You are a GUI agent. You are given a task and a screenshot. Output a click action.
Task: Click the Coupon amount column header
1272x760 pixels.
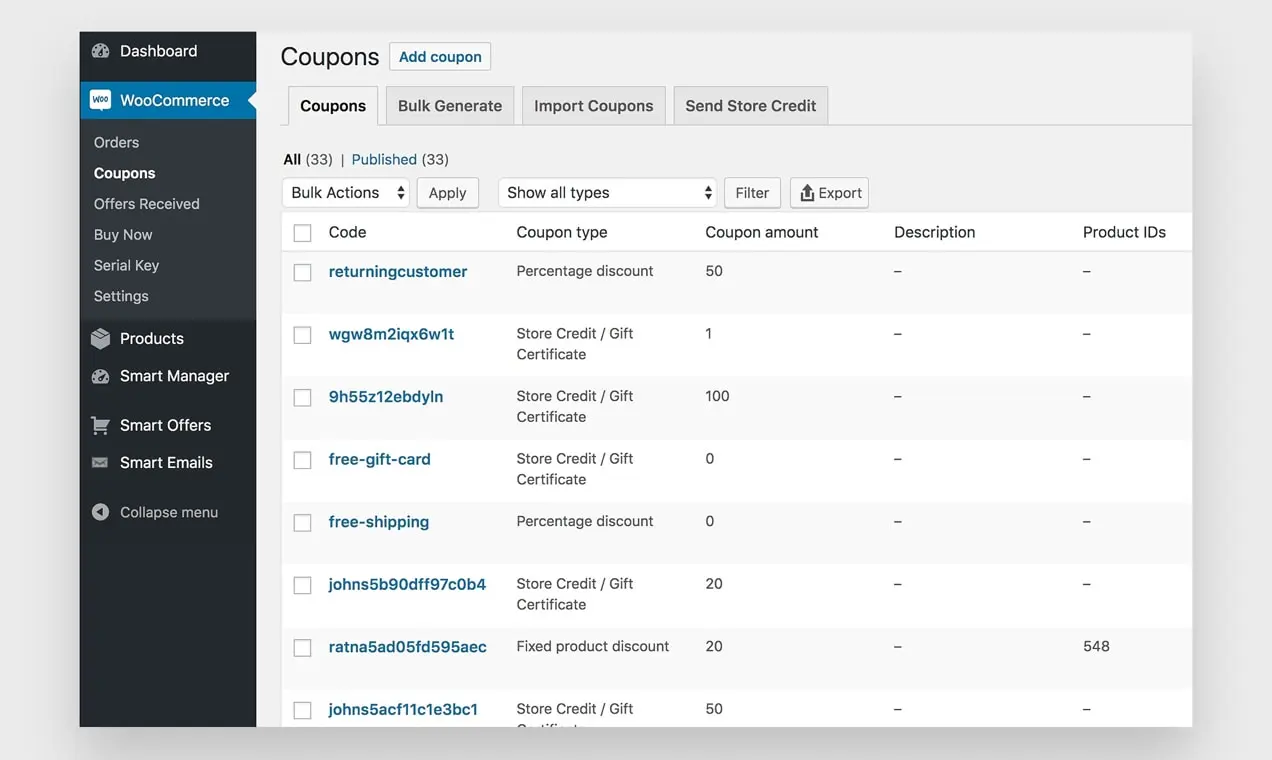coord(762,232)
